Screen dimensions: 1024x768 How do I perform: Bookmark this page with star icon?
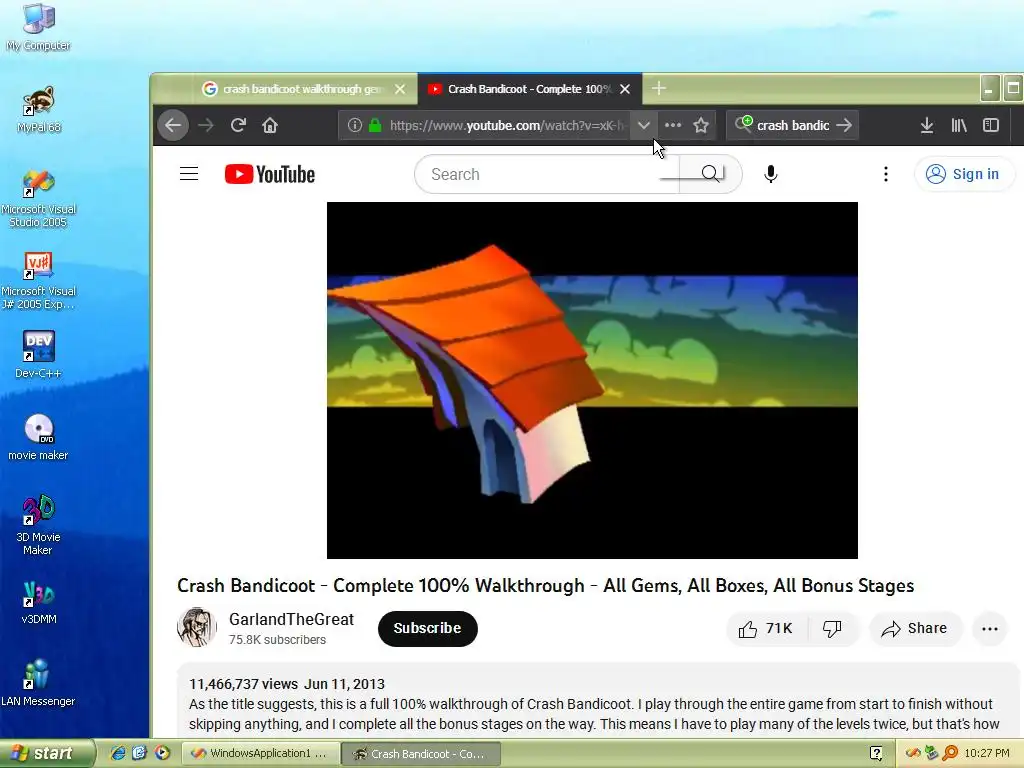pyautogui.click(x=701, y=125)
